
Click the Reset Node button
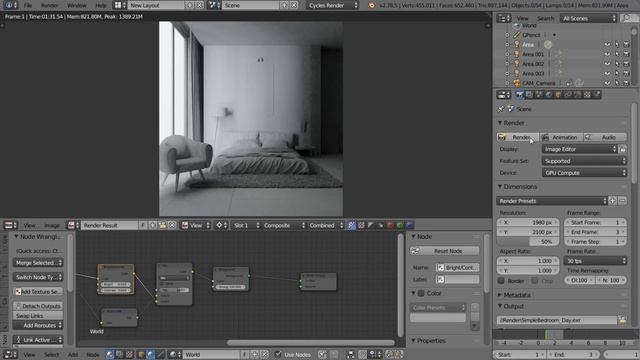444,251
